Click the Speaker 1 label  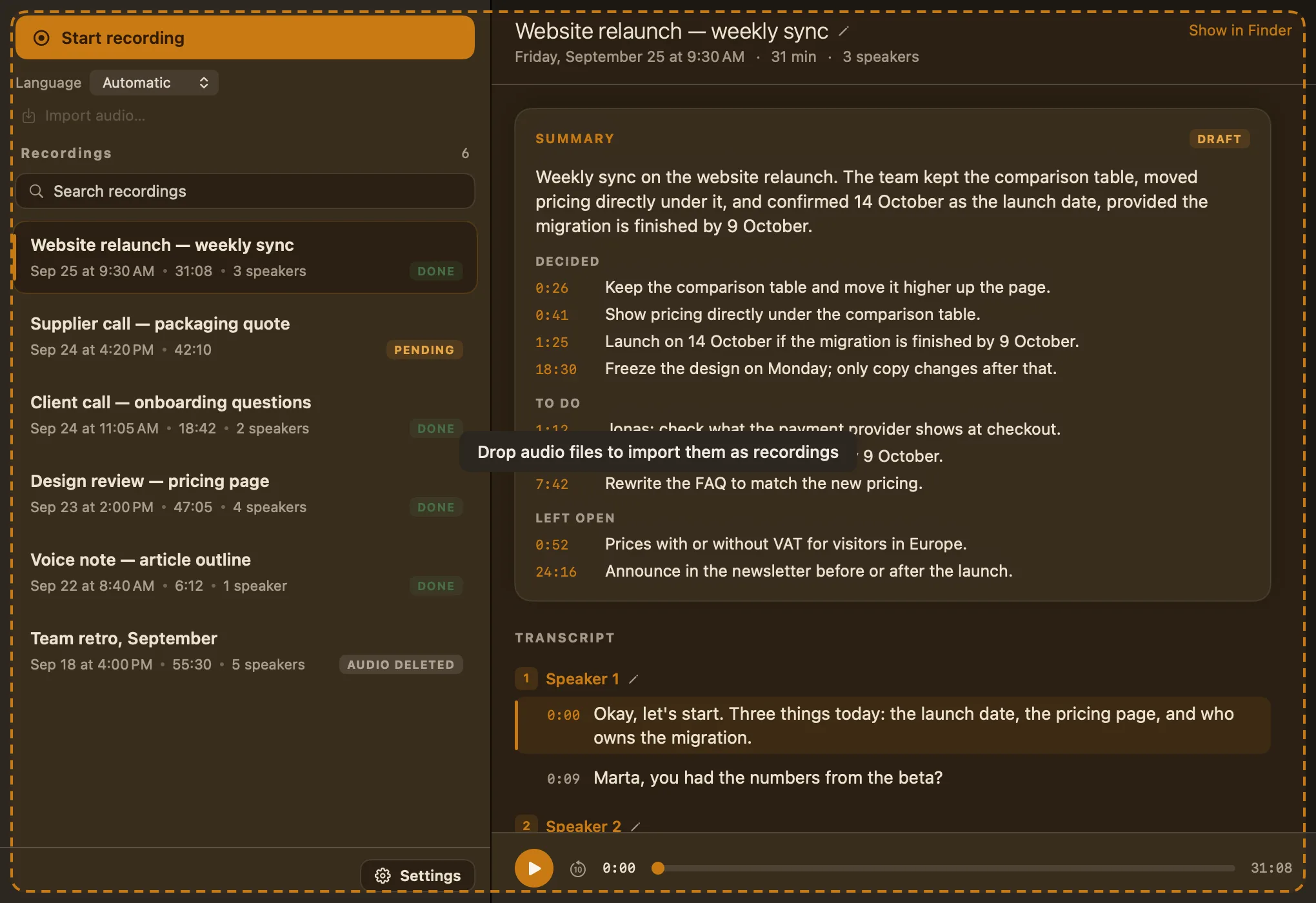[x=582, y=679]
